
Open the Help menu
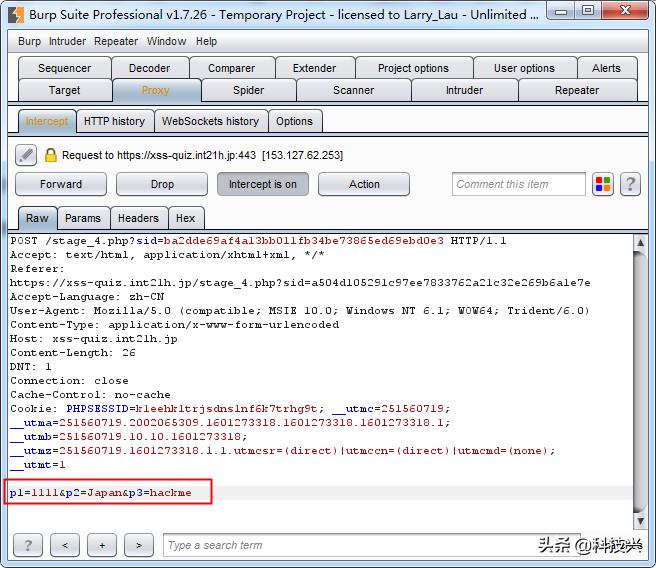point(207,41)
